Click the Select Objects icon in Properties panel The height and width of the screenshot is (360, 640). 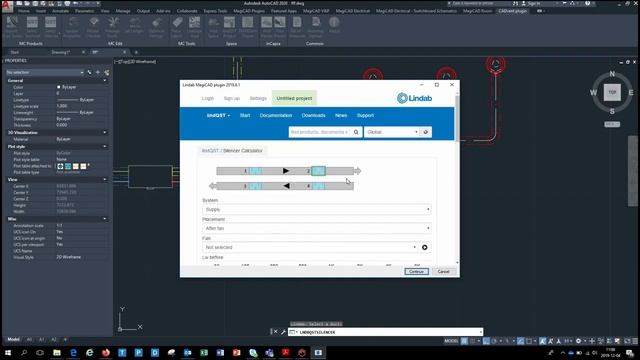coord(98,72)
